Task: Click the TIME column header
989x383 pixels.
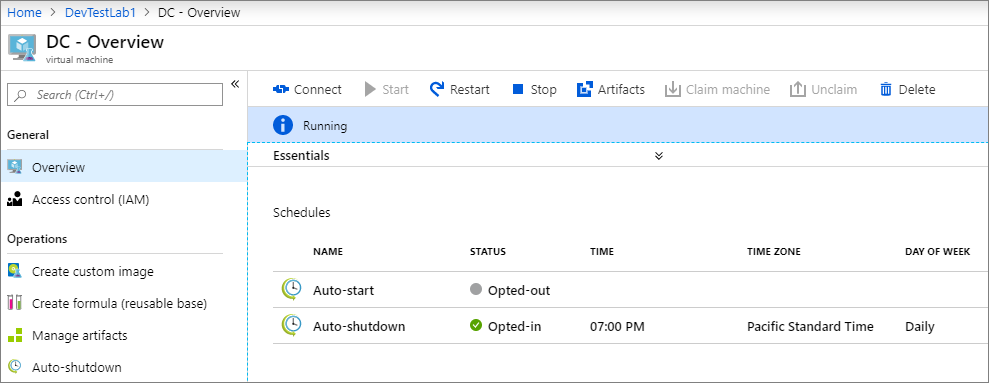Action: 602,251
